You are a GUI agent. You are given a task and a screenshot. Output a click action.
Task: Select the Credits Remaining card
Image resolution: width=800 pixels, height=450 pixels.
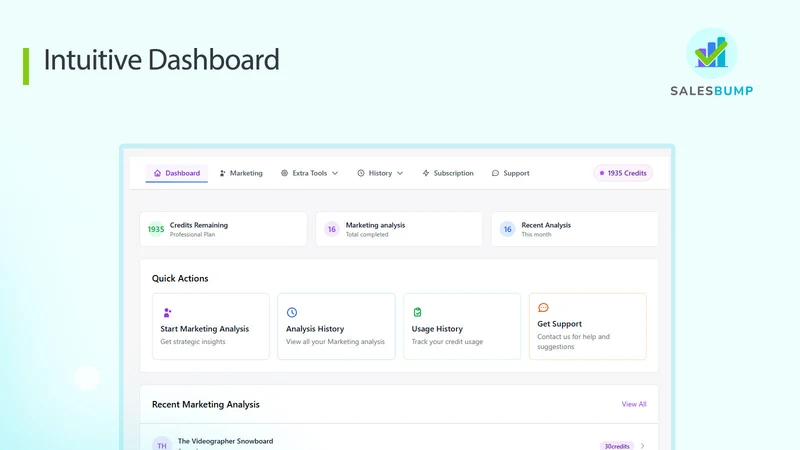tap(223, 229)
